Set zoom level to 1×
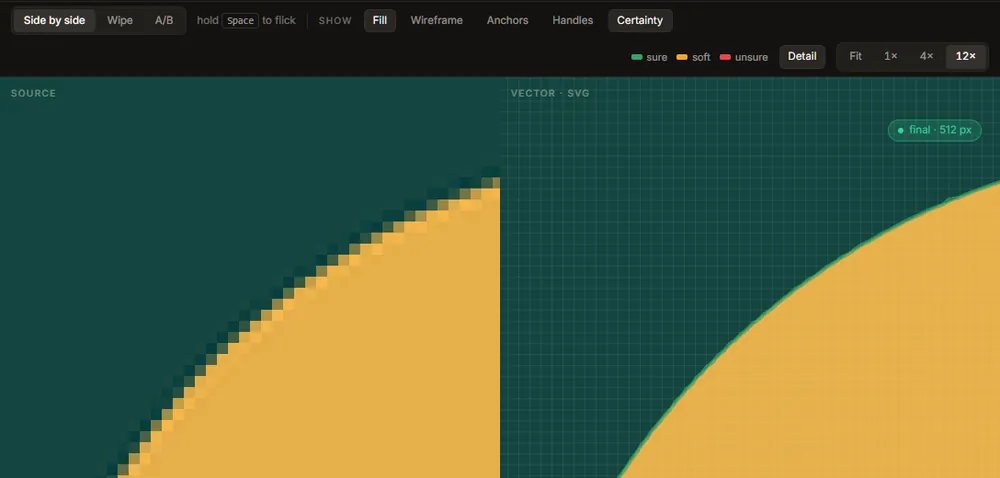Viewport: 1000px width, 478px height. click(891, 56)
